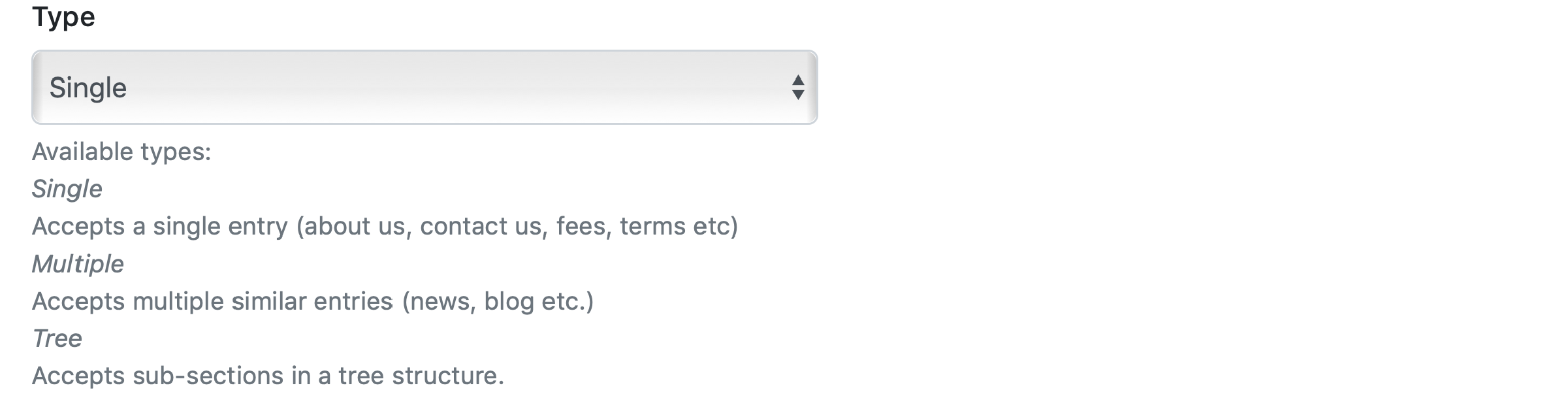This screenshot has width=1568, height=394.
Task: Click the up arrow in the select box
Action: point(797,80)
